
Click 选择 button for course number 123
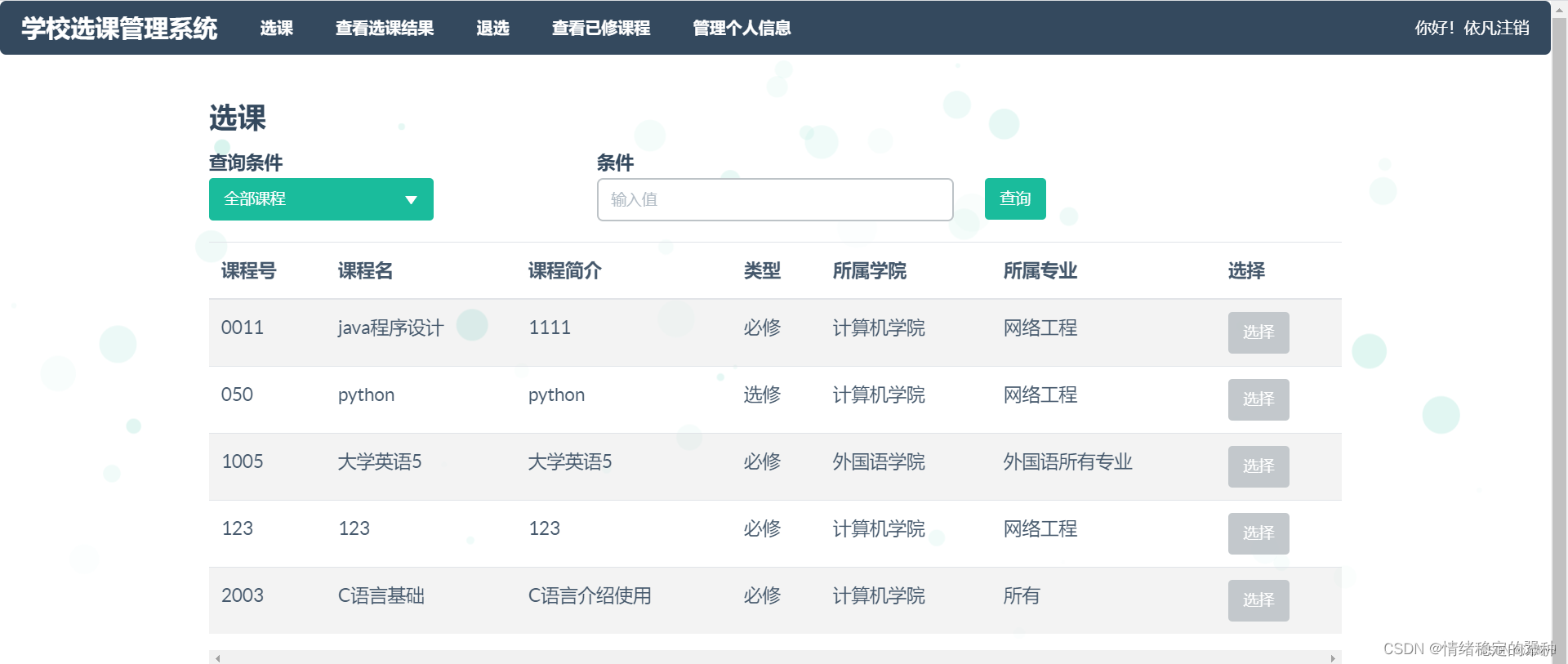coord(1258,533)
